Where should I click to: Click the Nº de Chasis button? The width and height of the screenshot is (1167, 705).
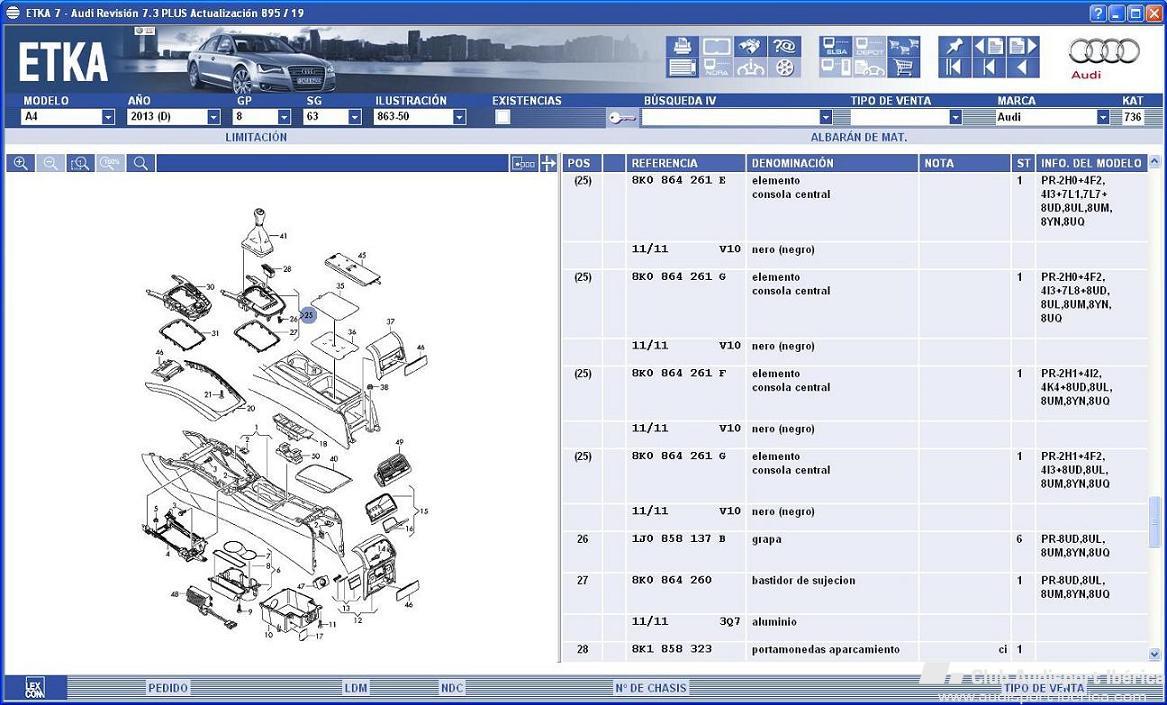coord(651,688)
